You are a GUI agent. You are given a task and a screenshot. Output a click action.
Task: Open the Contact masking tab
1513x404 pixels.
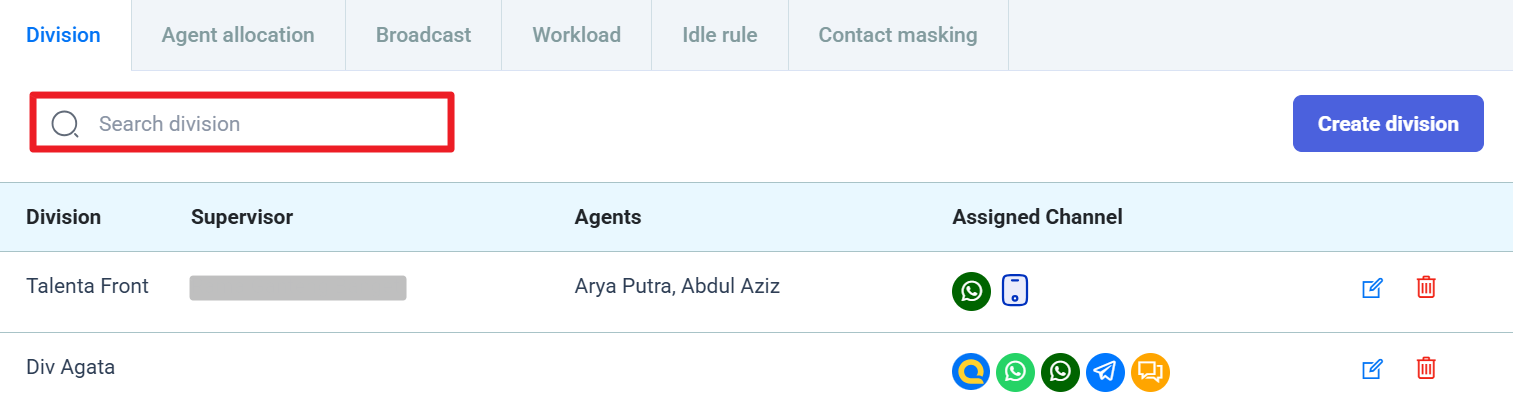[x=897, y=35]
